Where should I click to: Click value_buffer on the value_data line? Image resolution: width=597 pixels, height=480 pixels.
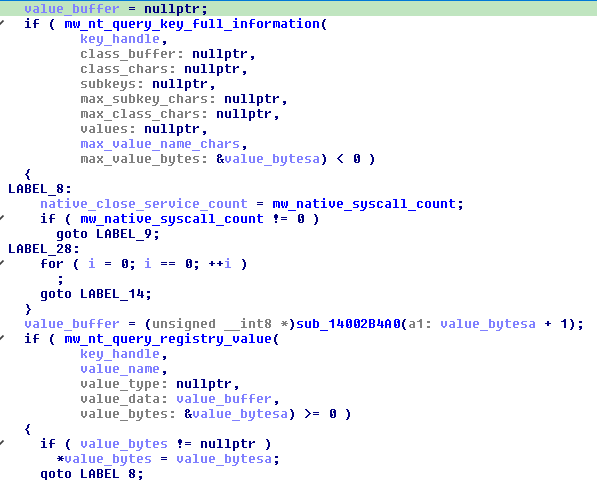click(x=224, y=399)
